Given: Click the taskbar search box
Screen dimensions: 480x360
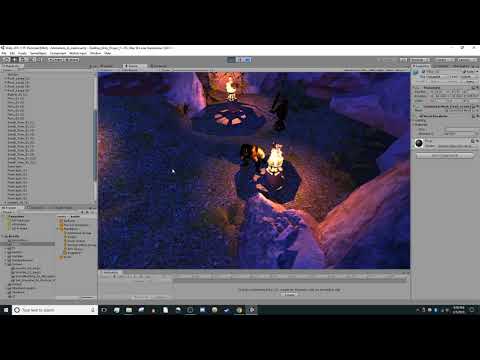Looking at the screenshot, I should tap(55, 310).
